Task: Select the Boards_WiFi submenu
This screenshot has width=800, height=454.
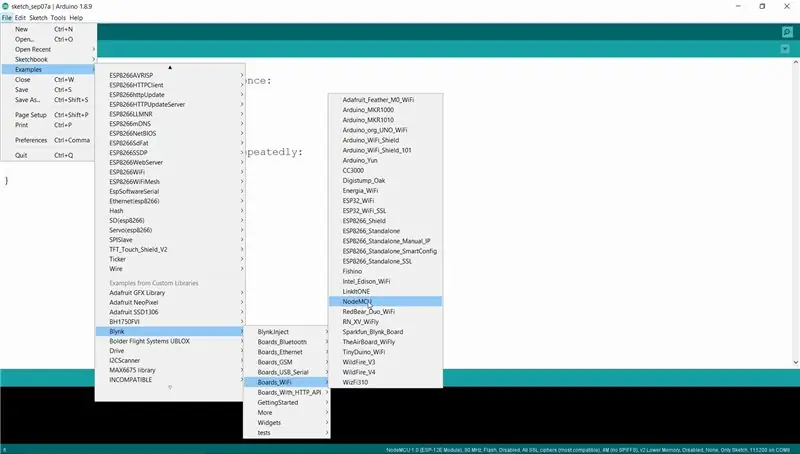Action: (x=287, y=382)
